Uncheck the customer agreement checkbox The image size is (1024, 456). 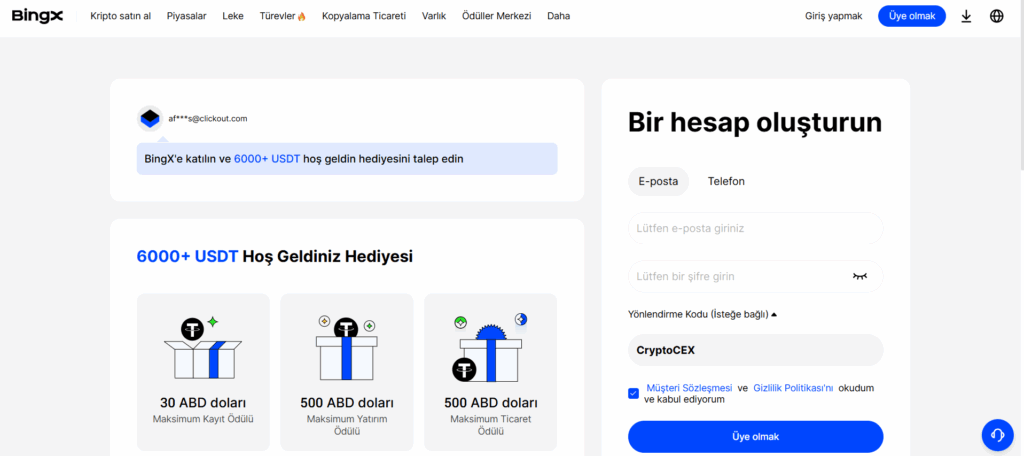[x=633, y=393]
